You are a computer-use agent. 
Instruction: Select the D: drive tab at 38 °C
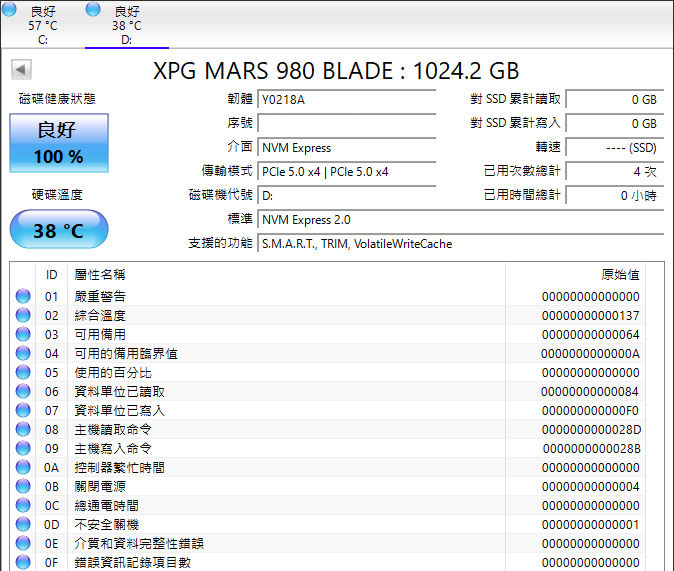pos(126,25)
